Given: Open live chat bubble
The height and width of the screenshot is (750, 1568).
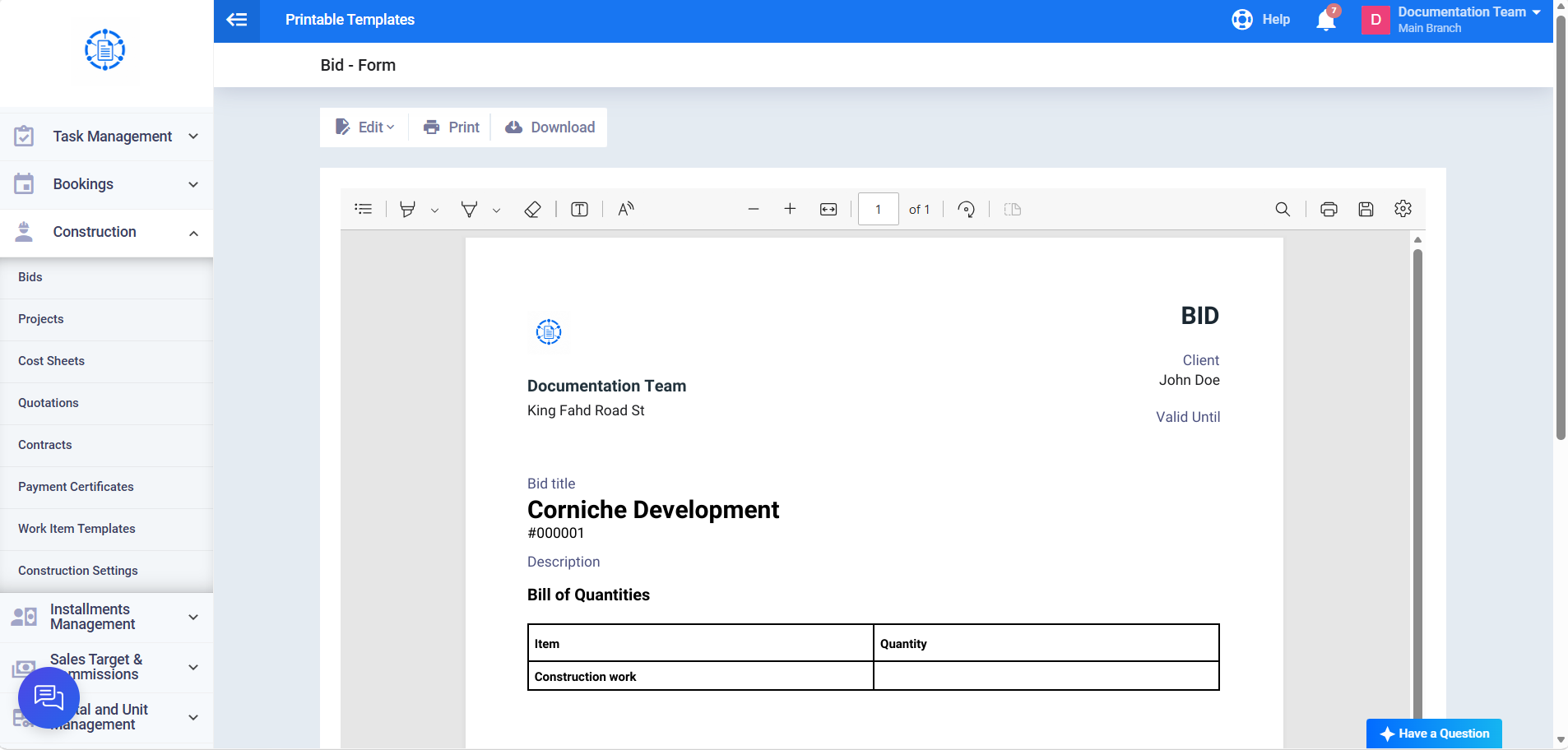Looking at the screenshot, I should pos(49,698).
